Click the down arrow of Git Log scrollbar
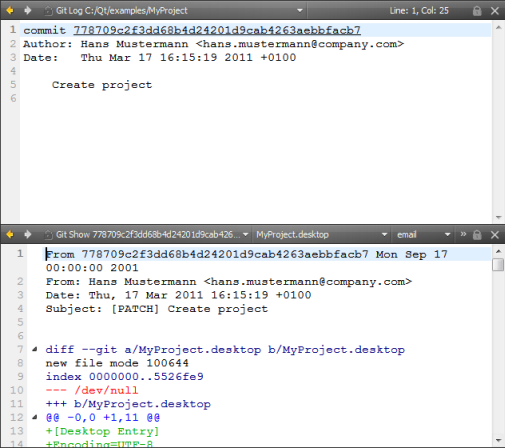 tap(498, 217)
